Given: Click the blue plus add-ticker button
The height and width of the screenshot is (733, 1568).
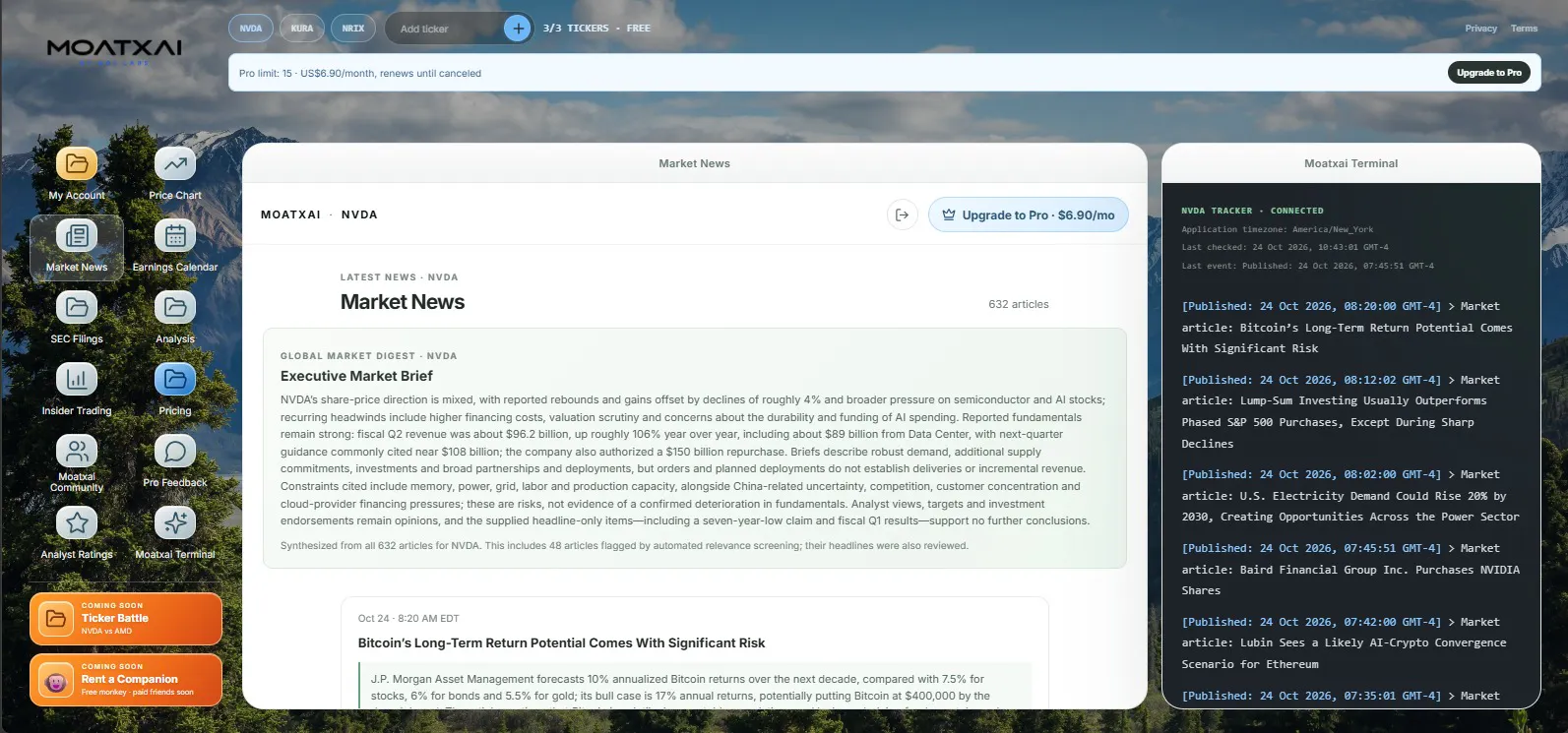Looking at the screenshot, I should [518, 29].
